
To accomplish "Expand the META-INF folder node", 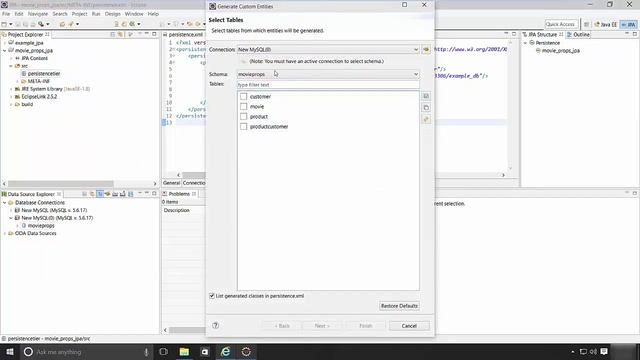I will pos(18,81).
